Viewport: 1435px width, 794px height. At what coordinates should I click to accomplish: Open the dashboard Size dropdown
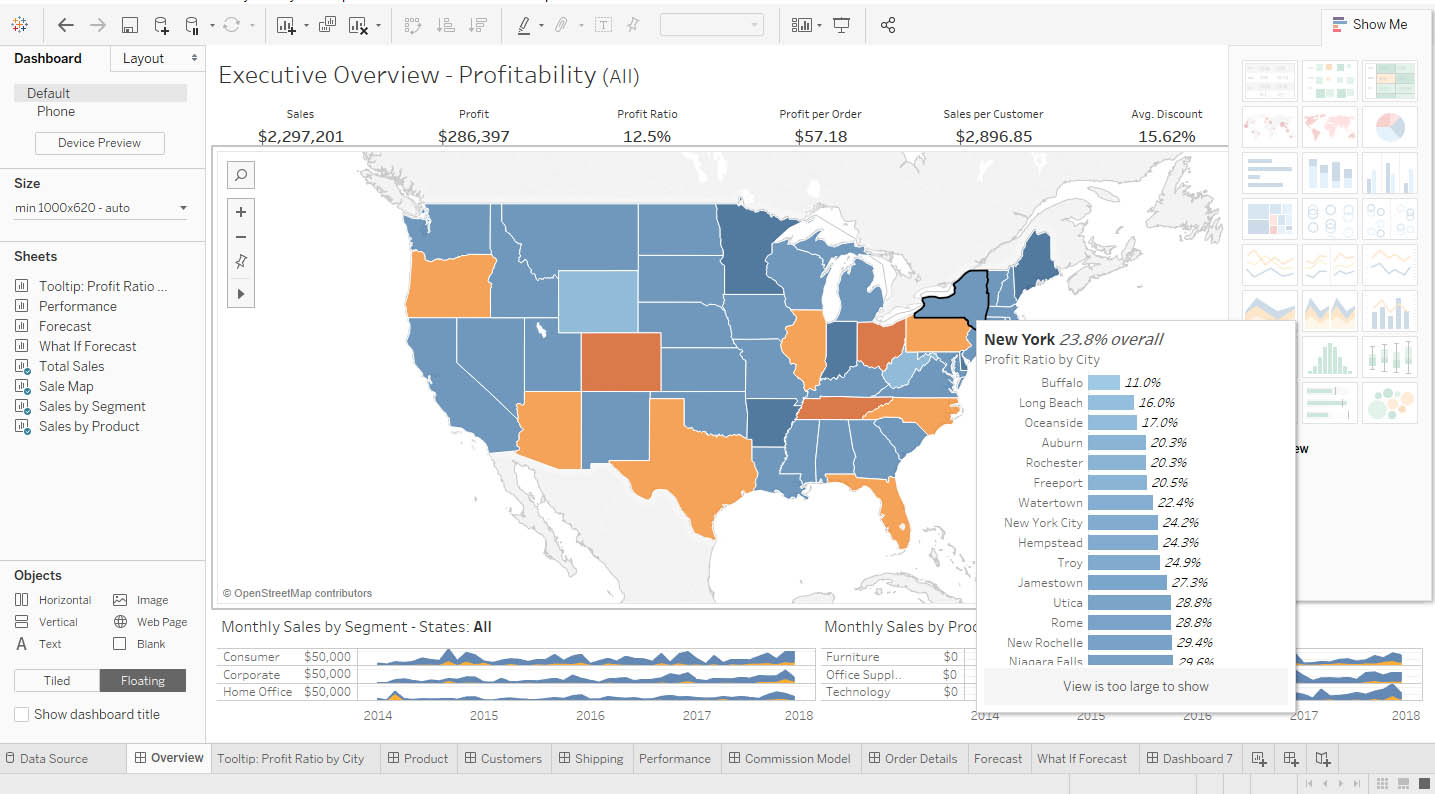101,208
